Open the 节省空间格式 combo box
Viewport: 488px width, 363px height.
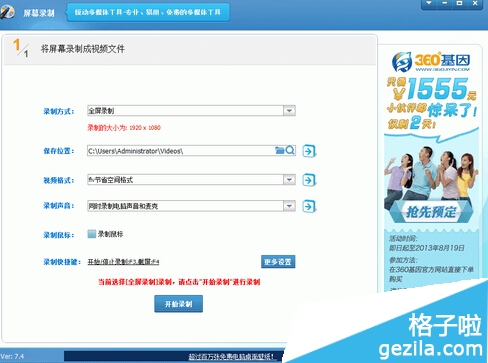pos(191,180)
